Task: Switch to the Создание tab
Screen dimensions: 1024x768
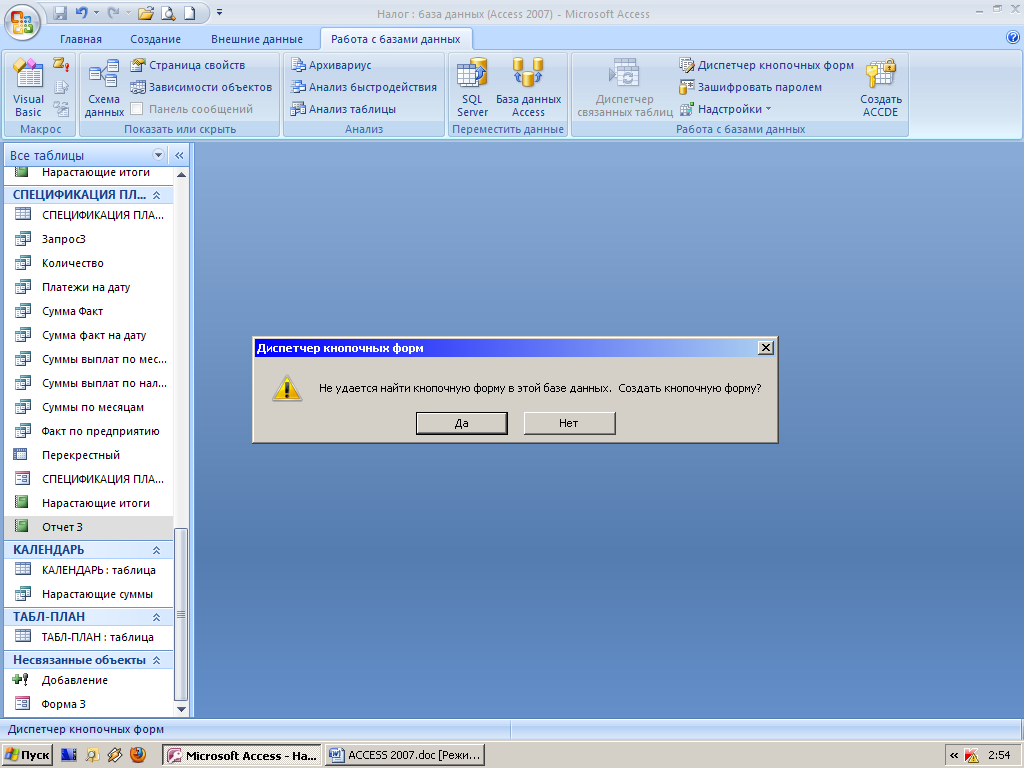Action: (x=155, y=39)
